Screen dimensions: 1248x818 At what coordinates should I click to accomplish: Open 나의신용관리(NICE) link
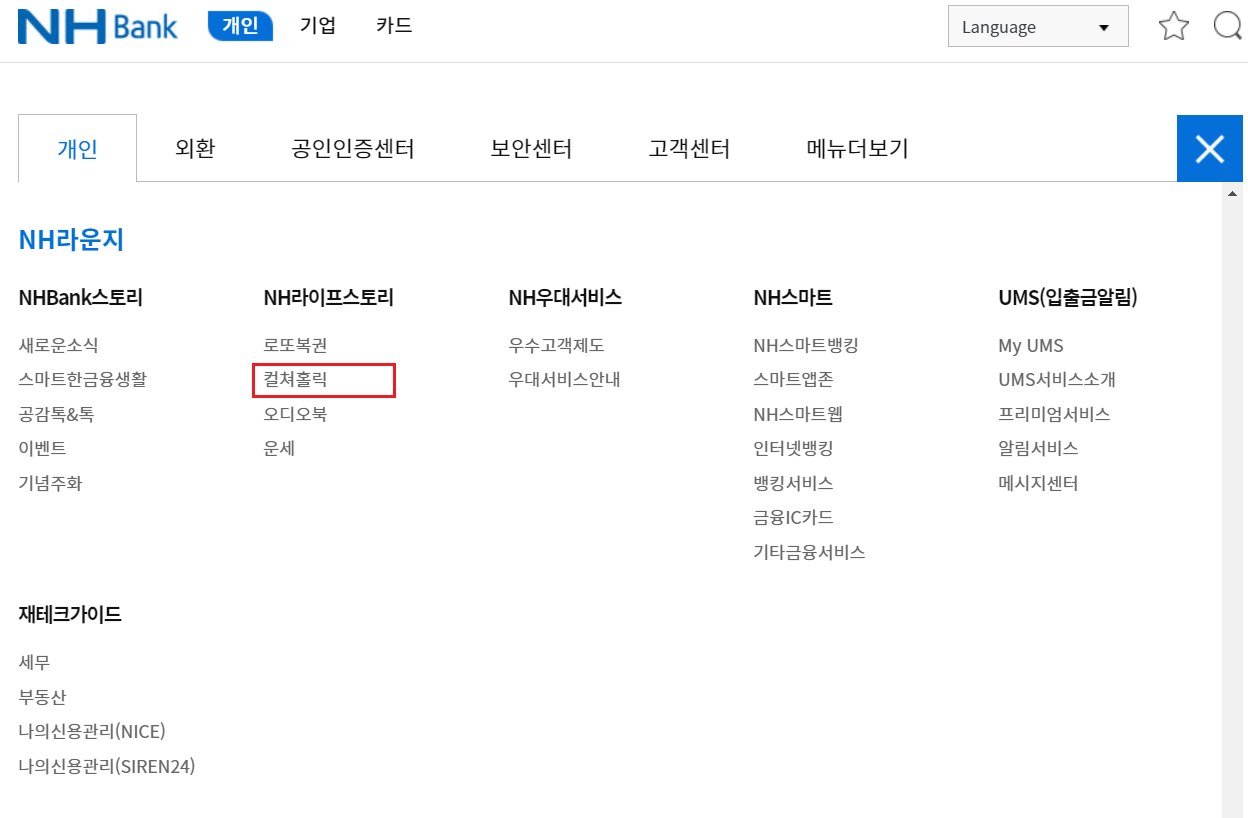pos(92,731)
